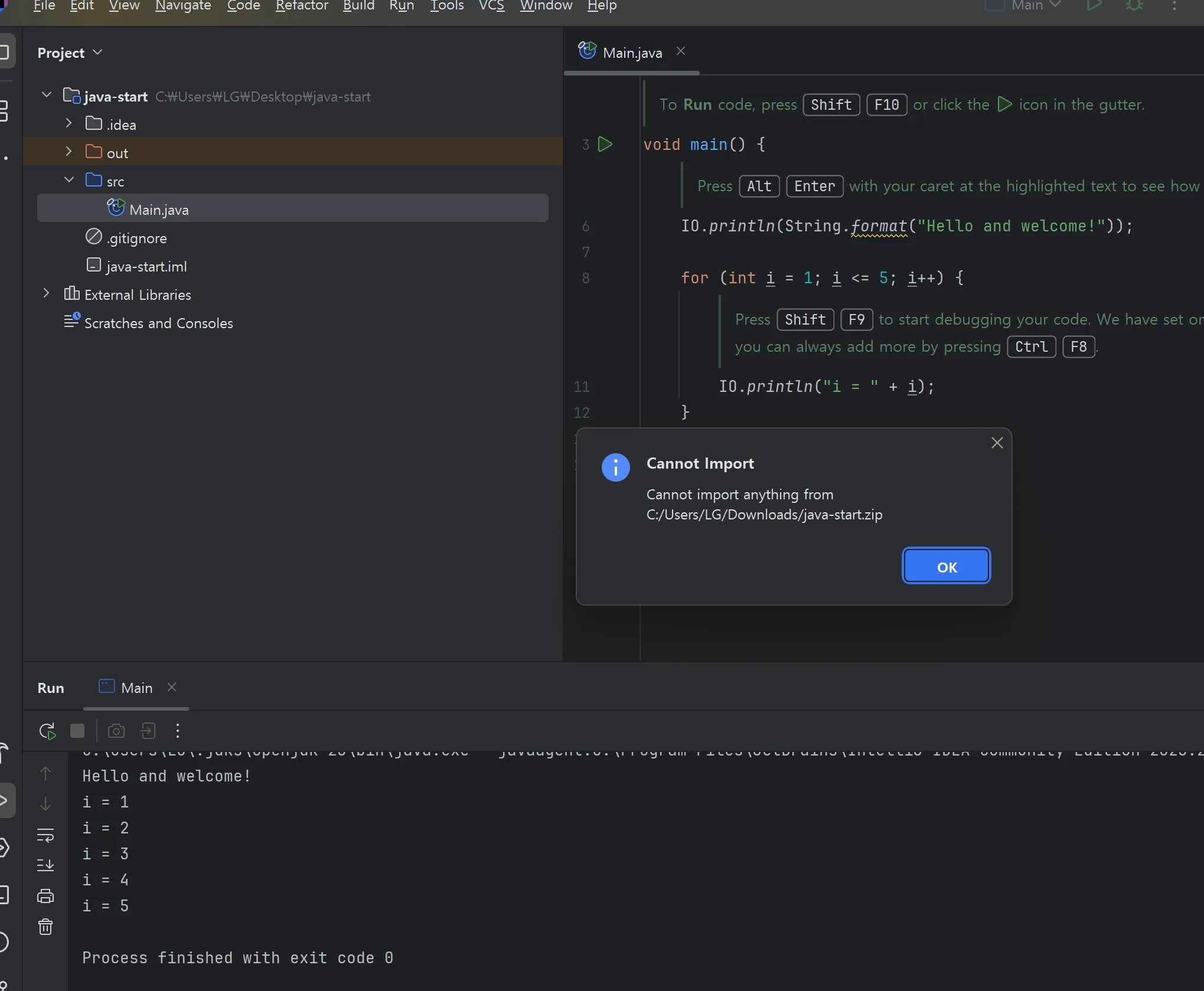
Task: Click the Rerun Main icon in Run panel
Action: click(x=47, y=731)
